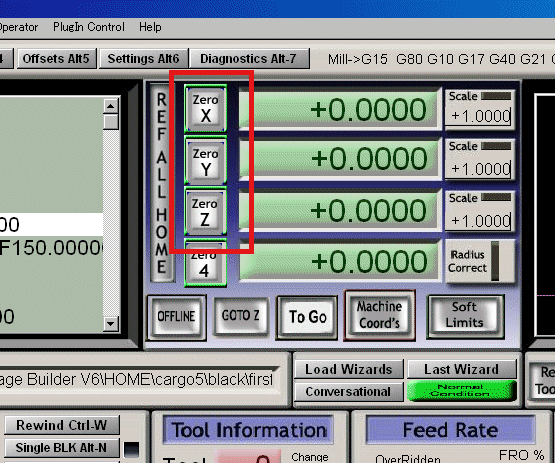555x463 pixels.
Task: Switch to Diagnostics Alt-7 screen
Action: coord(249,58)
